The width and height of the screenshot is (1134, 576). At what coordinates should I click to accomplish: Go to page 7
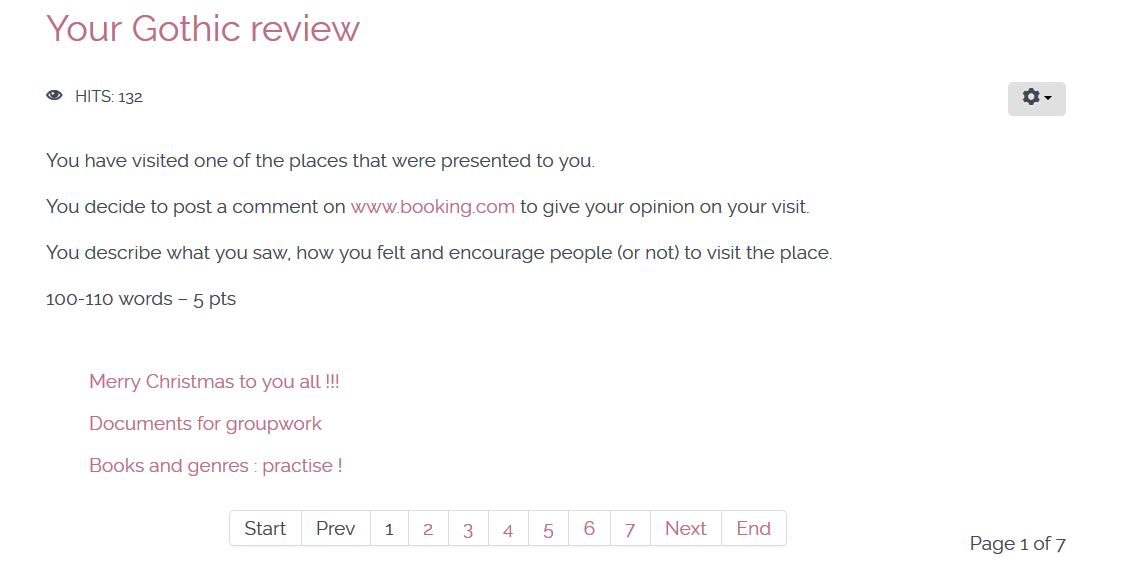629,529
